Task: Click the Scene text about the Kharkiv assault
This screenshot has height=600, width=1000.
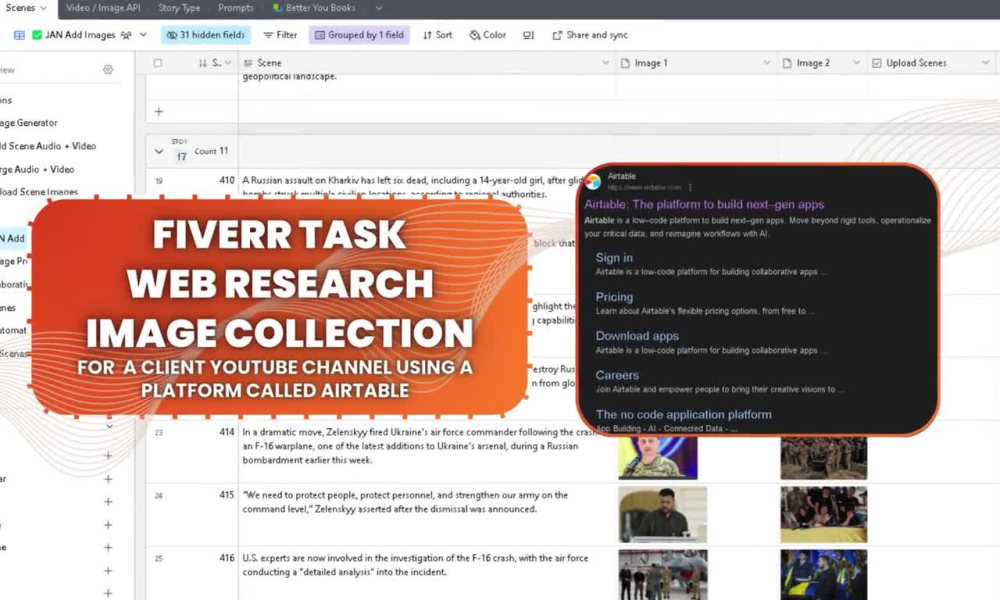Action: point(413,187)
